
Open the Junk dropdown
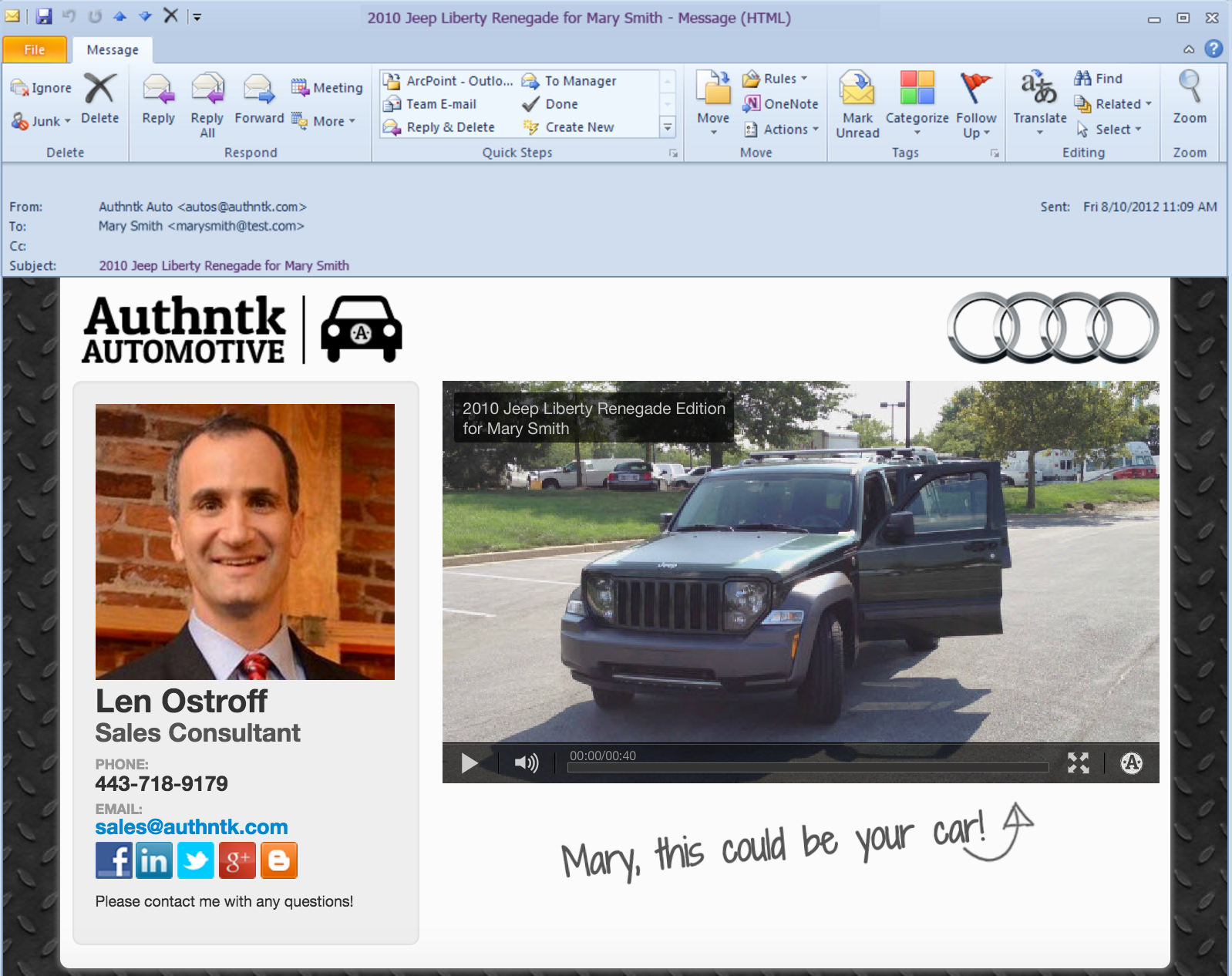[x=41, y=121]
